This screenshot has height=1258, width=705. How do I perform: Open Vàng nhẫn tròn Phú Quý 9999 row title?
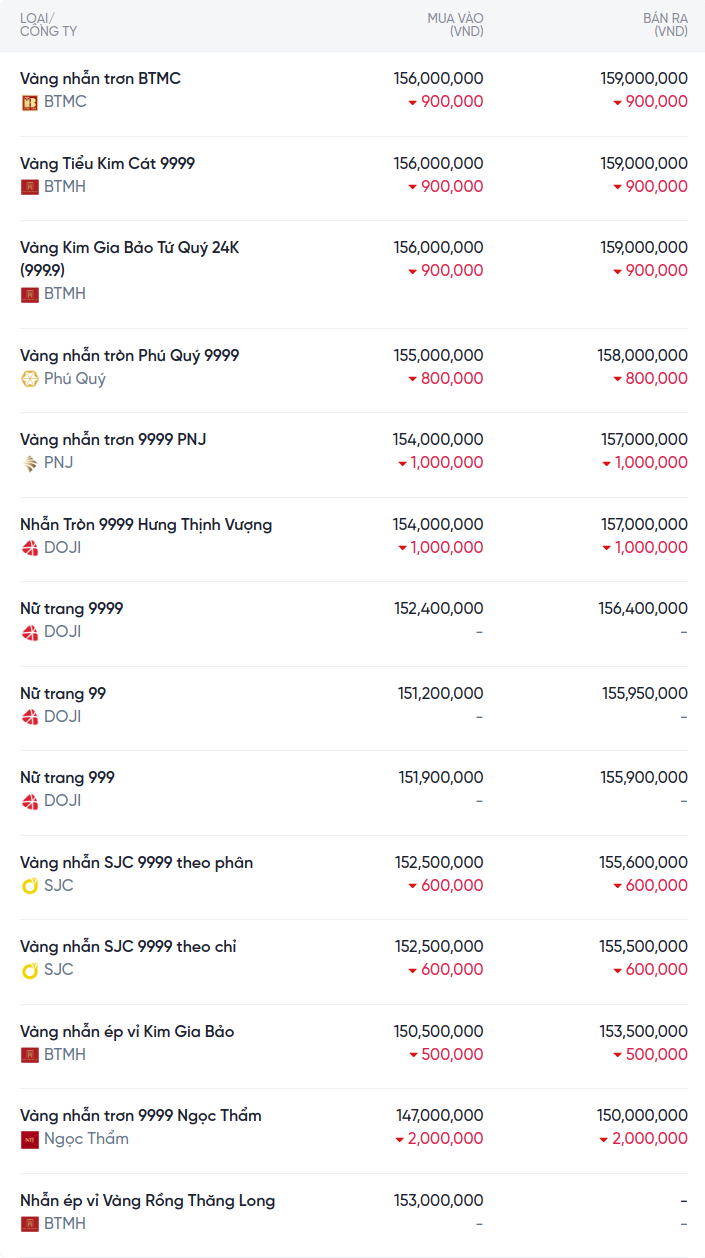point(129,356)
